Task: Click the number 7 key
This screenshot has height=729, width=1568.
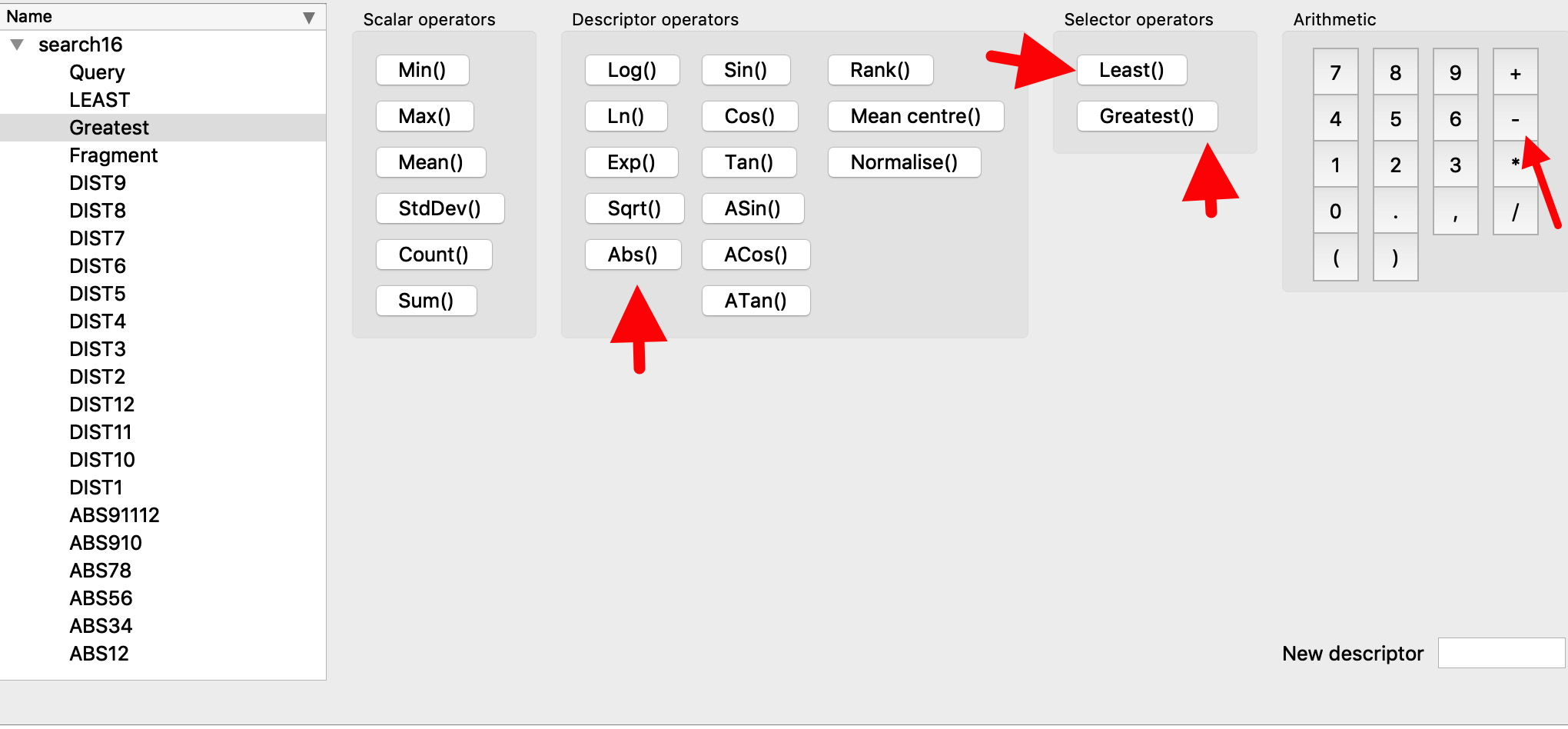Action: 1335,73
